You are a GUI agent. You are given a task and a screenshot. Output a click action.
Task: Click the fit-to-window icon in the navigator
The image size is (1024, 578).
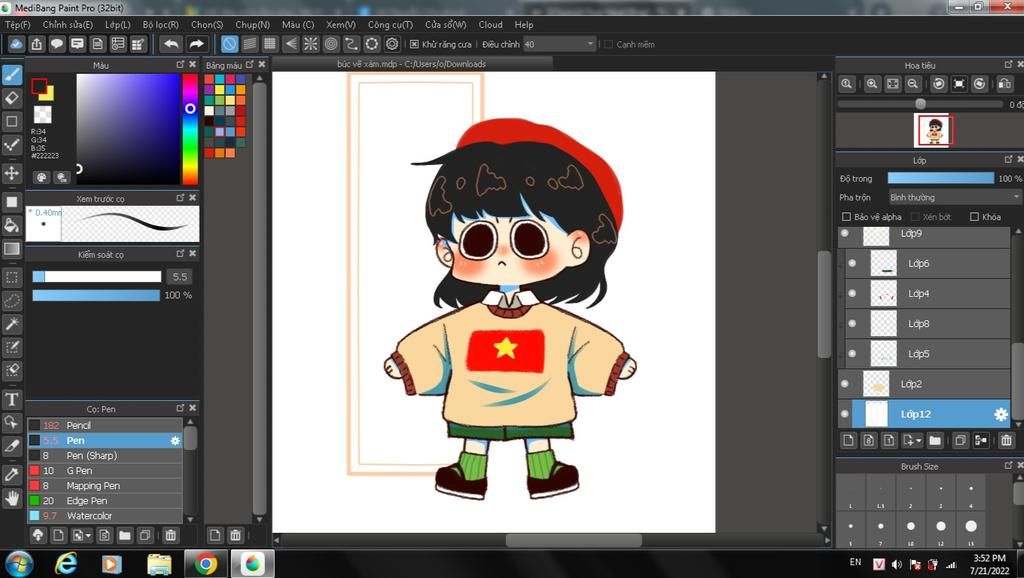[x=893, y=84]
